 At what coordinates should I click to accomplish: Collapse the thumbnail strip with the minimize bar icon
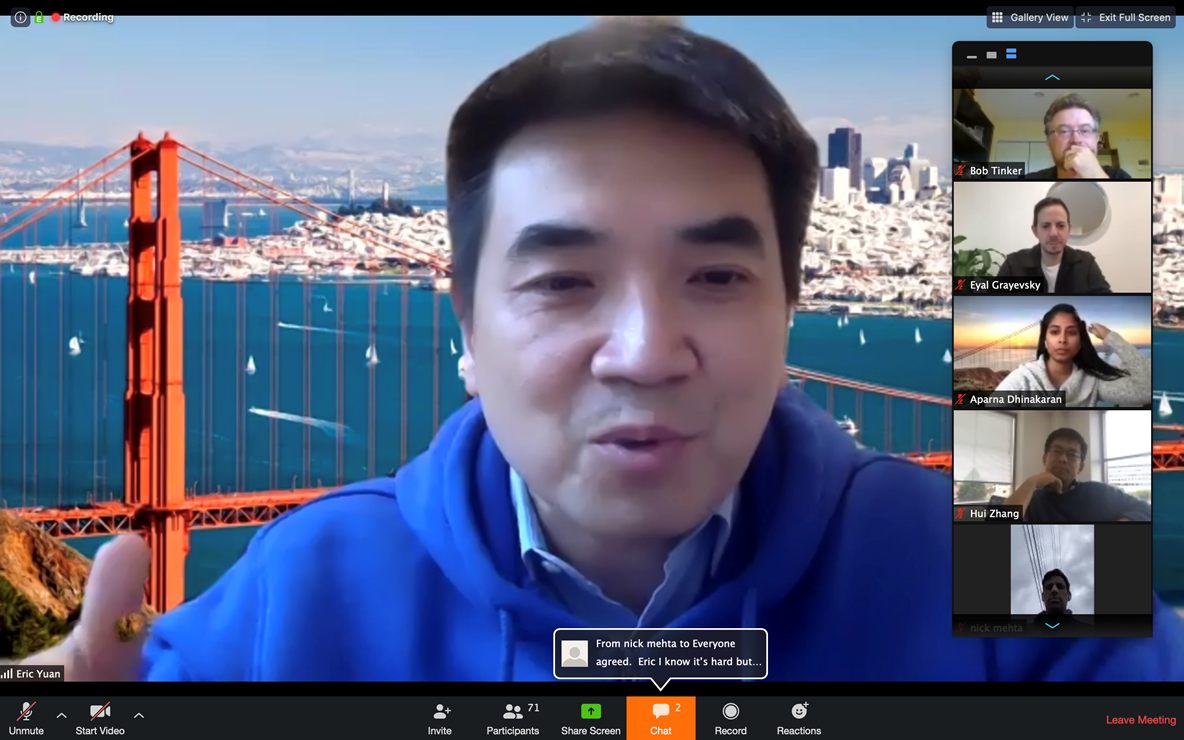(972, 55)
